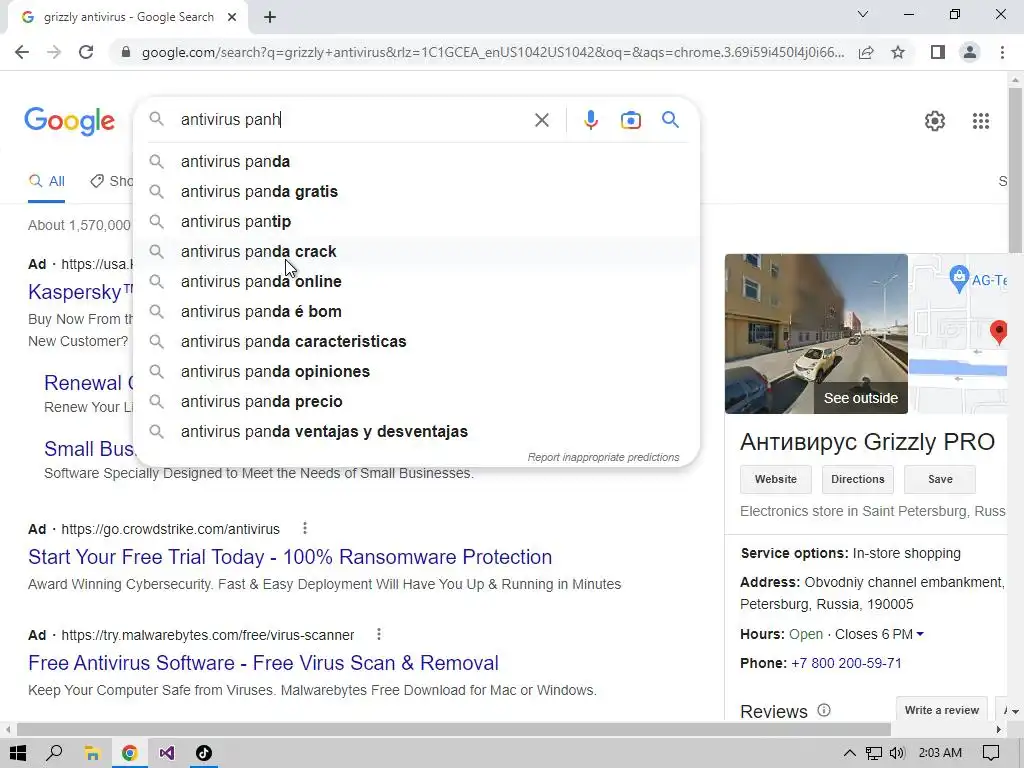Go to Google homepage via logo
The height and width of the screenshot is (768, 1024).
click(70, 121)
